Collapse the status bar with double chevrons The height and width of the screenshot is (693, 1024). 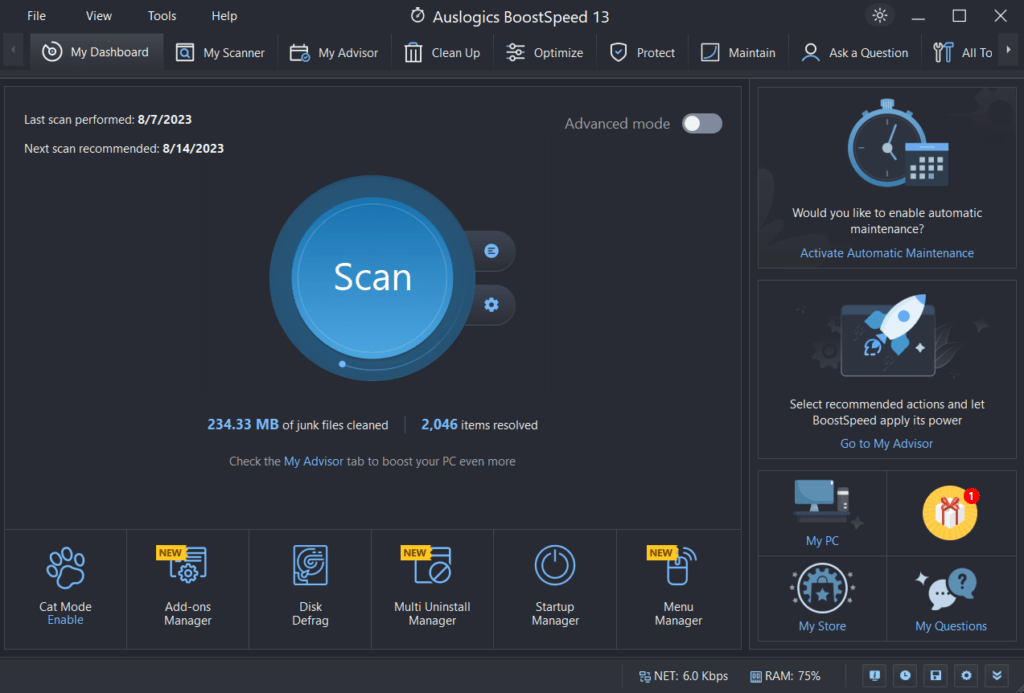click(x=996, y=675)
